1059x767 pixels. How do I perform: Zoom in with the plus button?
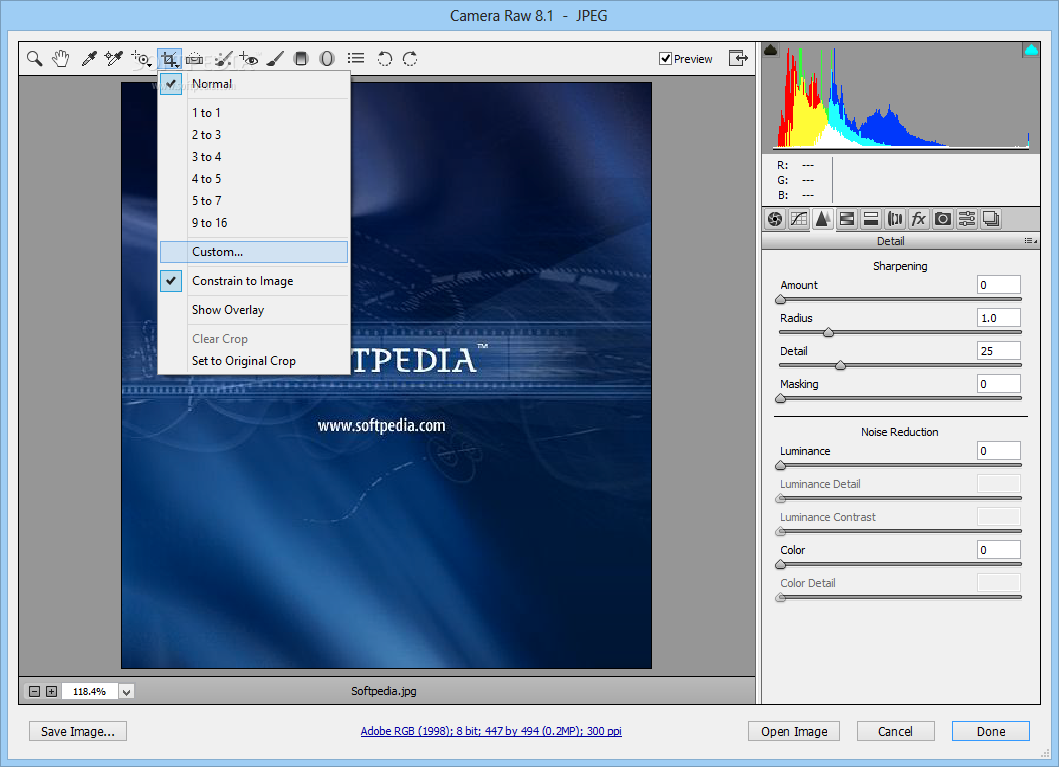(51, 691)
